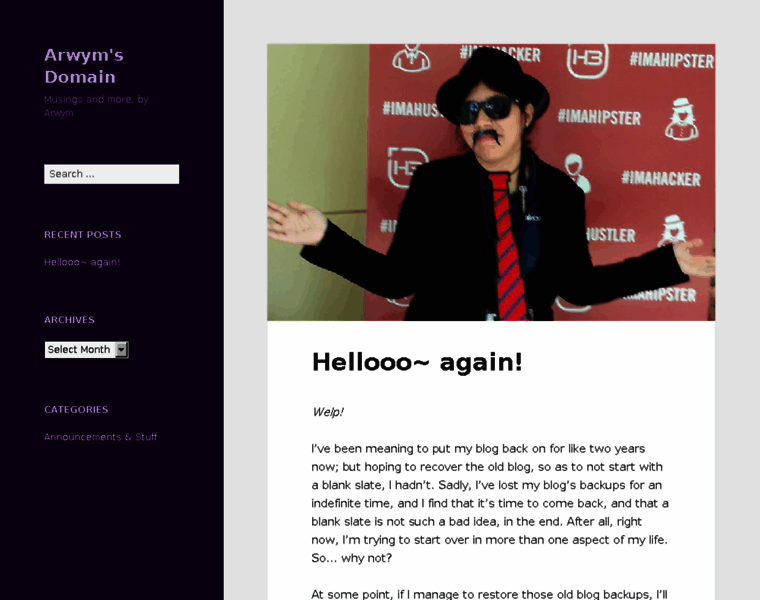Click the 'Hellooo~ again!' post heading

tap(417, 362)
